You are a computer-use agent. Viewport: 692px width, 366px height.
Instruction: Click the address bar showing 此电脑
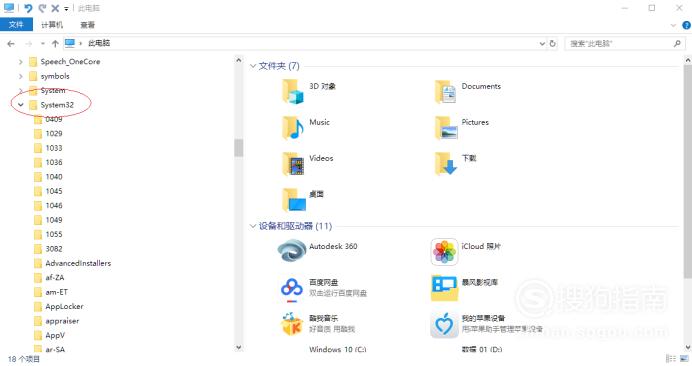(305, 43)
